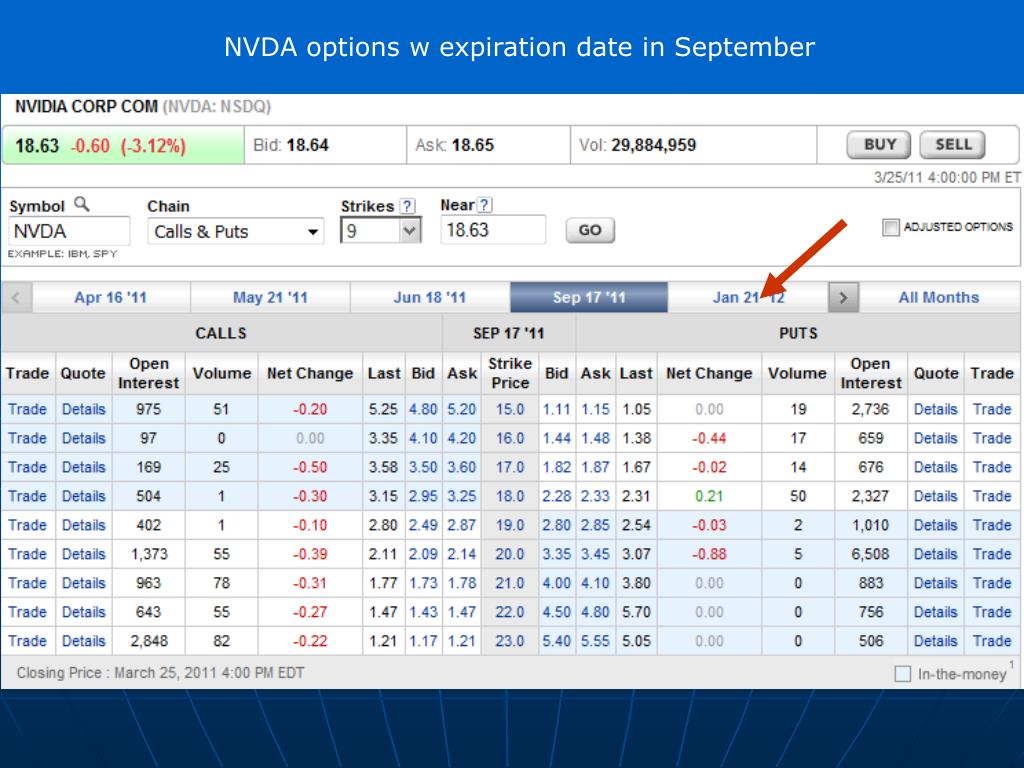Viewport: 1024px width, 768px height.
Task: Open the Chain Calls & Puts dropdown
Action: tap(236, 231)
